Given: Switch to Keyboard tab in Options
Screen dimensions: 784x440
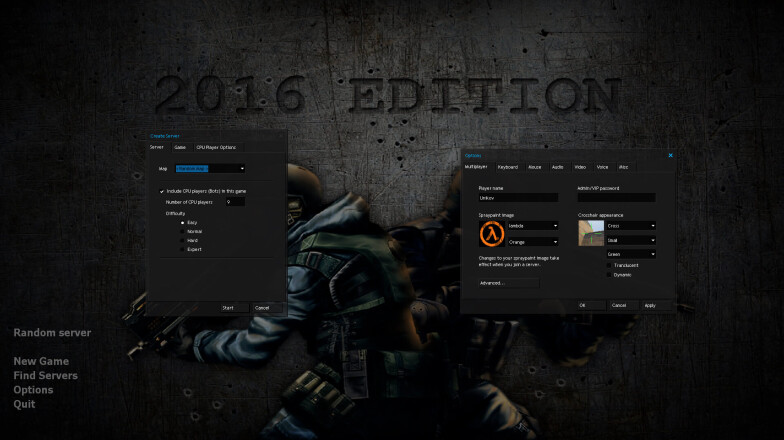Looking at the screenshot, I should click(x=508, y=167).
